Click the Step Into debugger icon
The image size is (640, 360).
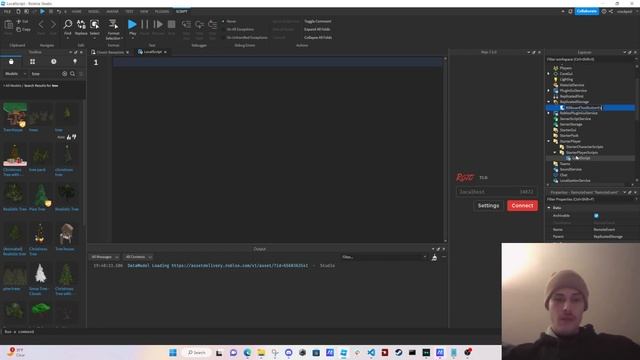[186, 24]
